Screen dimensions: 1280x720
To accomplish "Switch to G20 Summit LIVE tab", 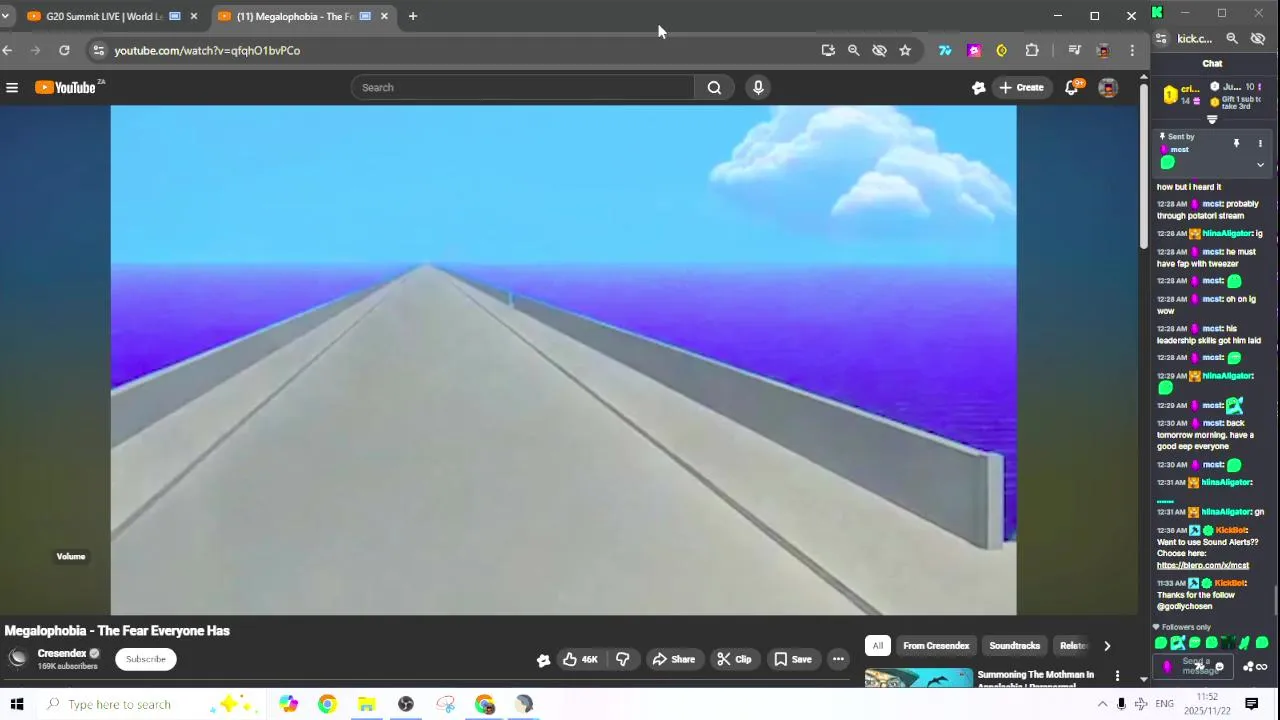I will tap(106, 16).
